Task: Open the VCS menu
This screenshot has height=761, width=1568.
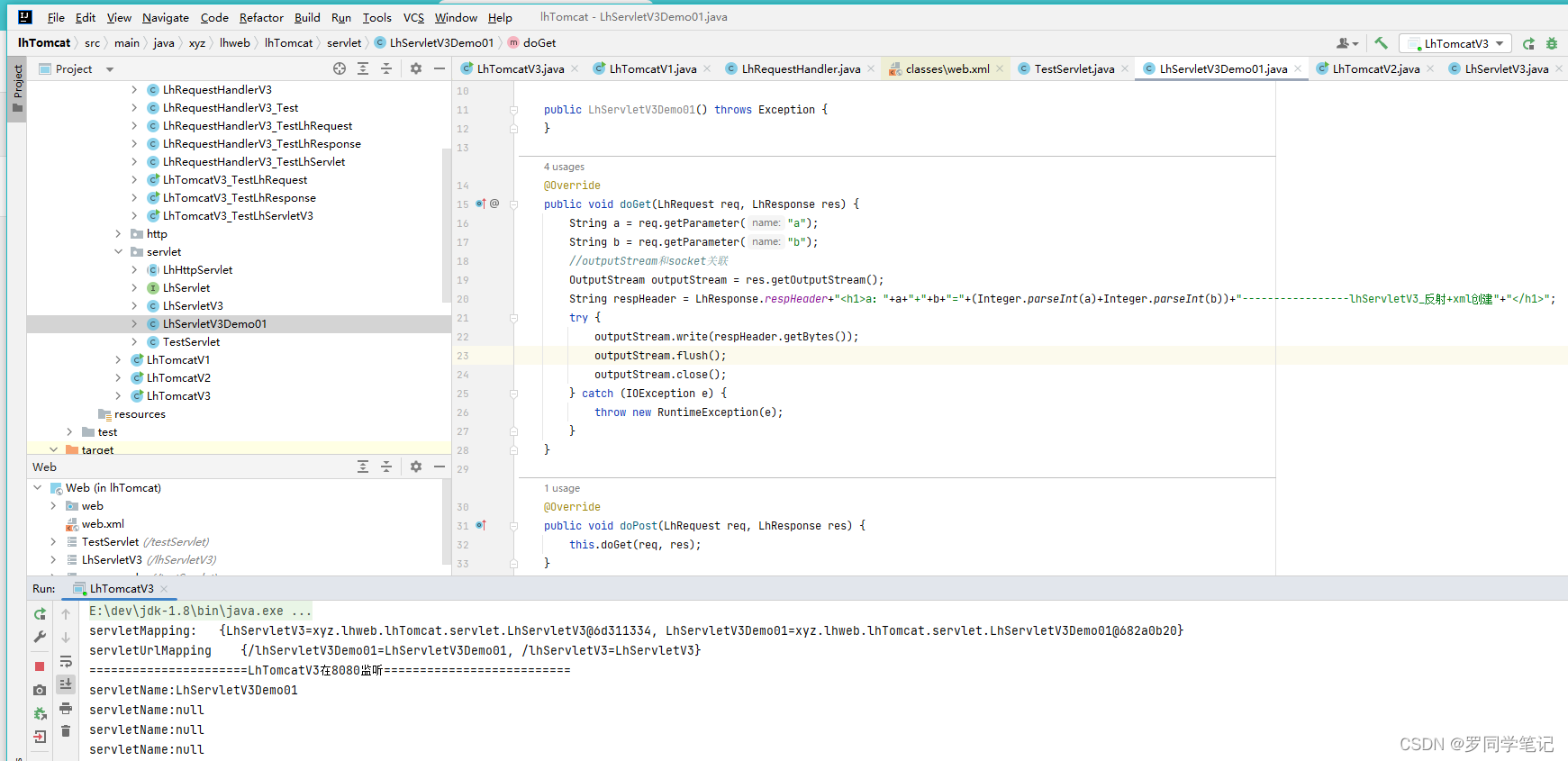Action: [x=413, y=17]
